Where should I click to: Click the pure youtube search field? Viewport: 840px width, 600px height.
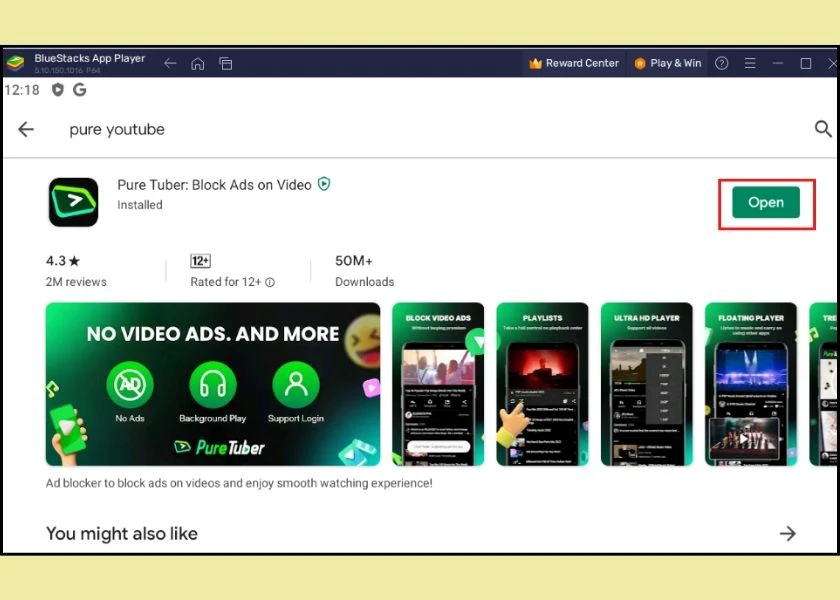(x=117, y=130)
